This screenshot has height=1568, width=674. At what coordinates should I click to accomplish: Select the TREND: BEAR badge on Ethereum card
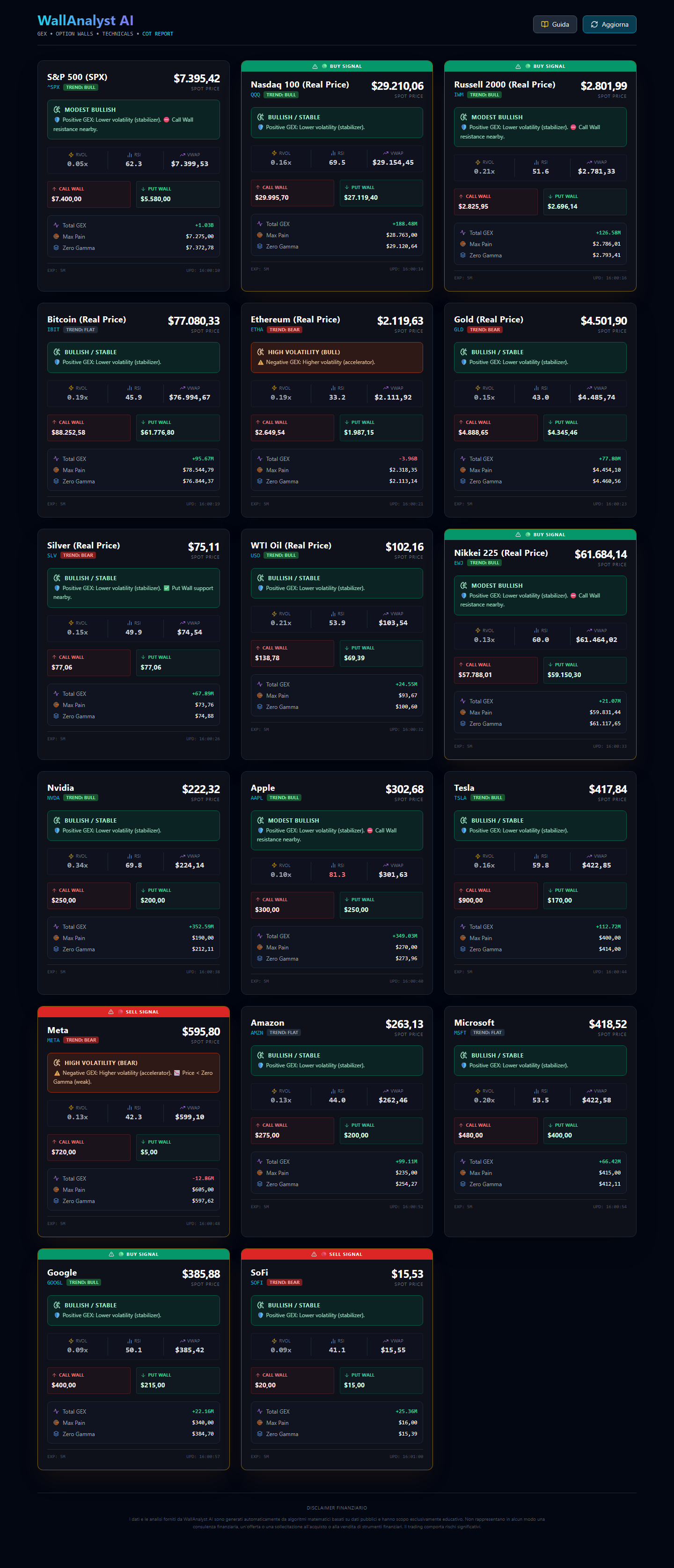point(285,330)
